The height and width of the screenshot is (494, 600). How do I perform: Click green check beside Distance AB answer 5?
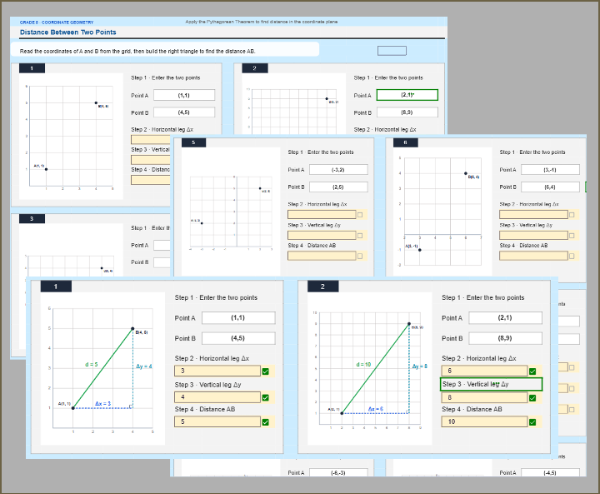pyautogui.click(x=266, y=422)
